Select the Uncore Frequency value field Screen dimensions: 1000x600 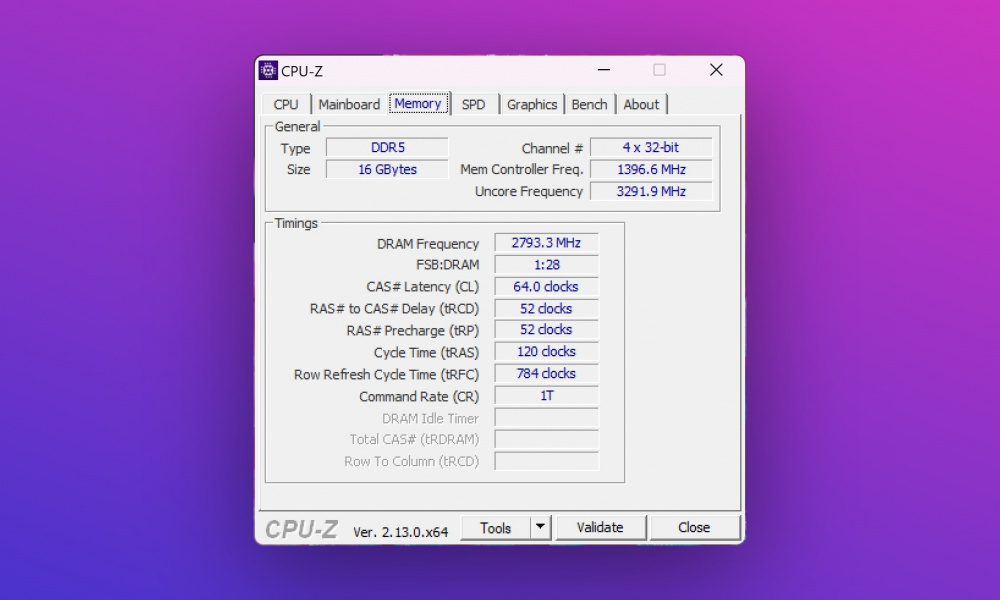coord(651,191)
